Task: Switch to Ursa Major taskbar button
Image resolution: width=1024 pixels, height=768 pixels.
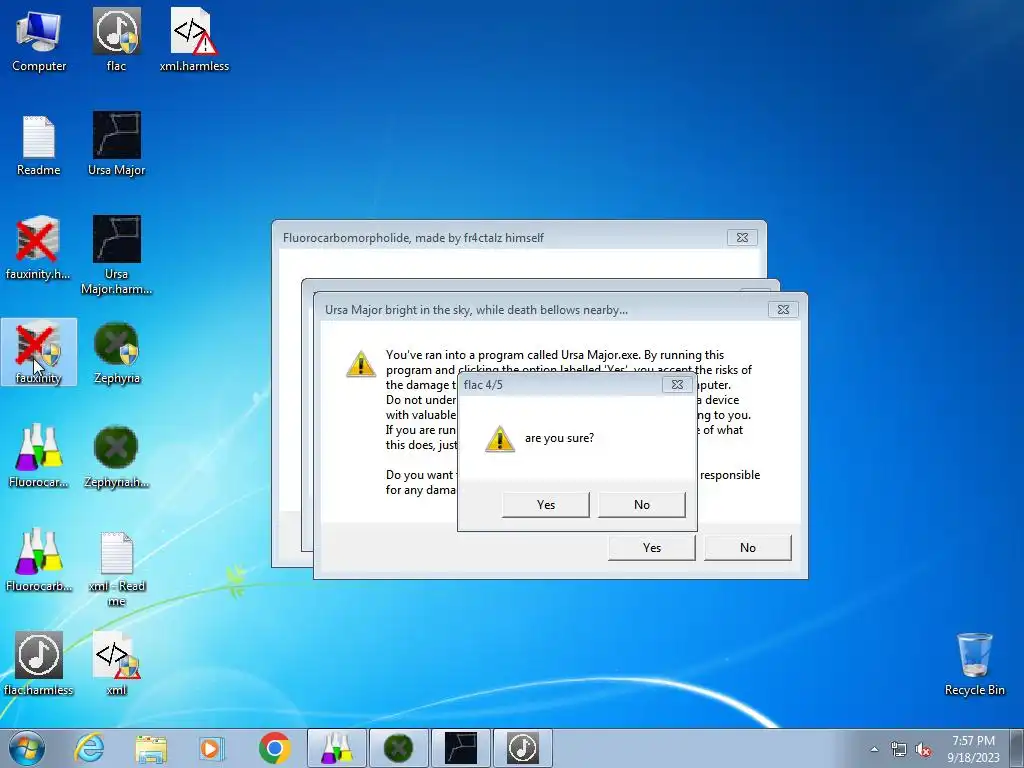Action: [x=461, y=748]
